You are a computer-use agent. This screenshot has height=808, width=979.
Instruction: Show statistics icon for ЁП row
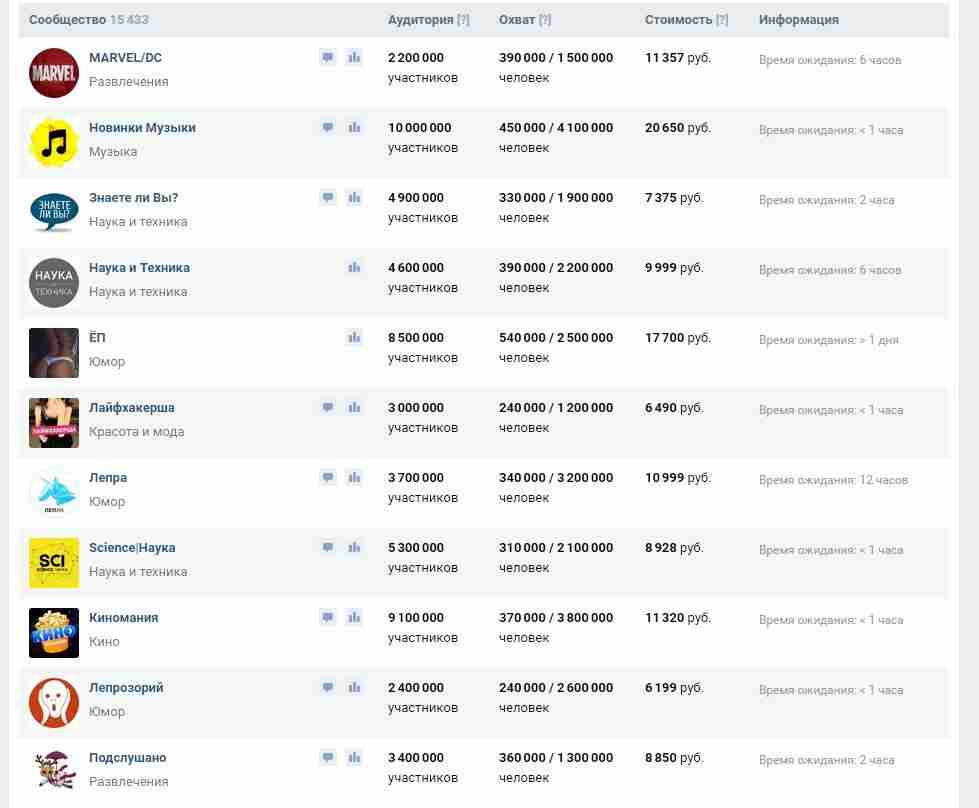(x=354, y=337)
